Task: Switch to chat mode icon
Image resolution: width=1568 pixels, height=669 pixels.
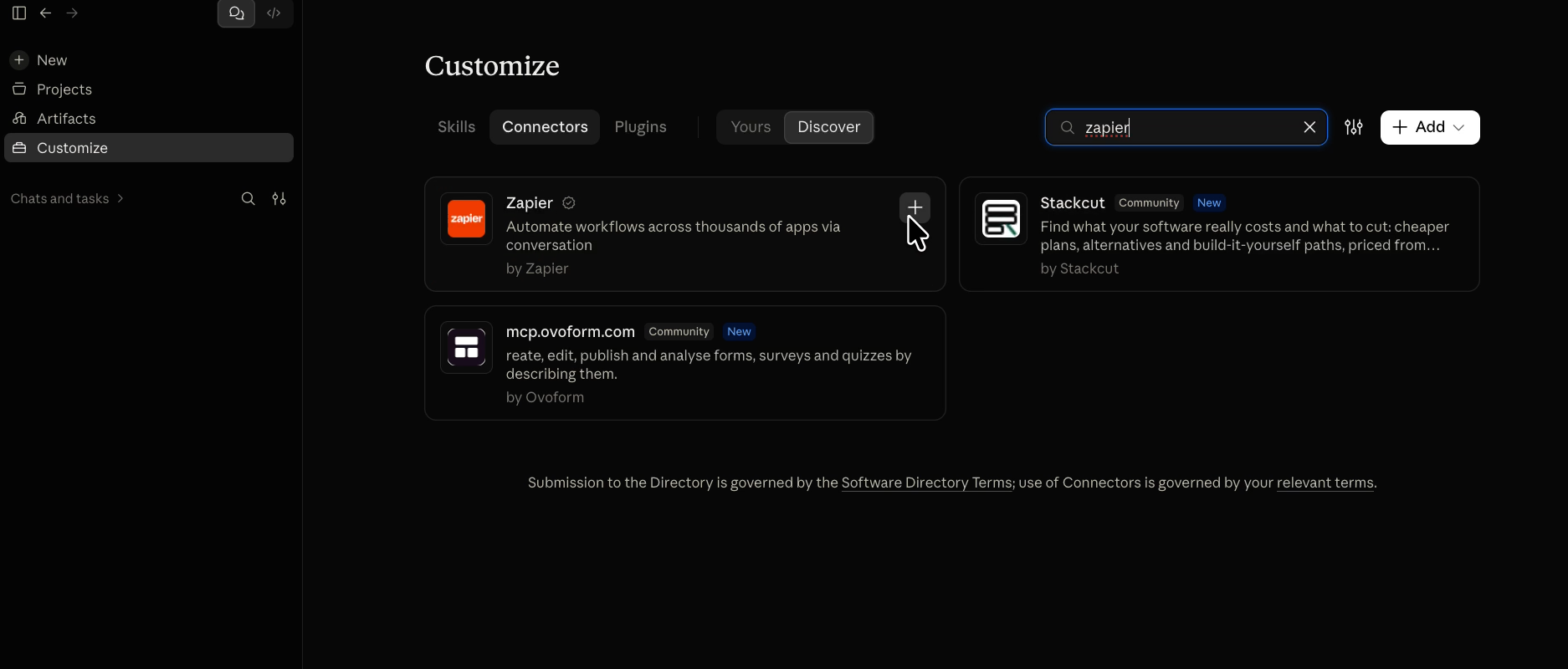Action: click(237, 13)
